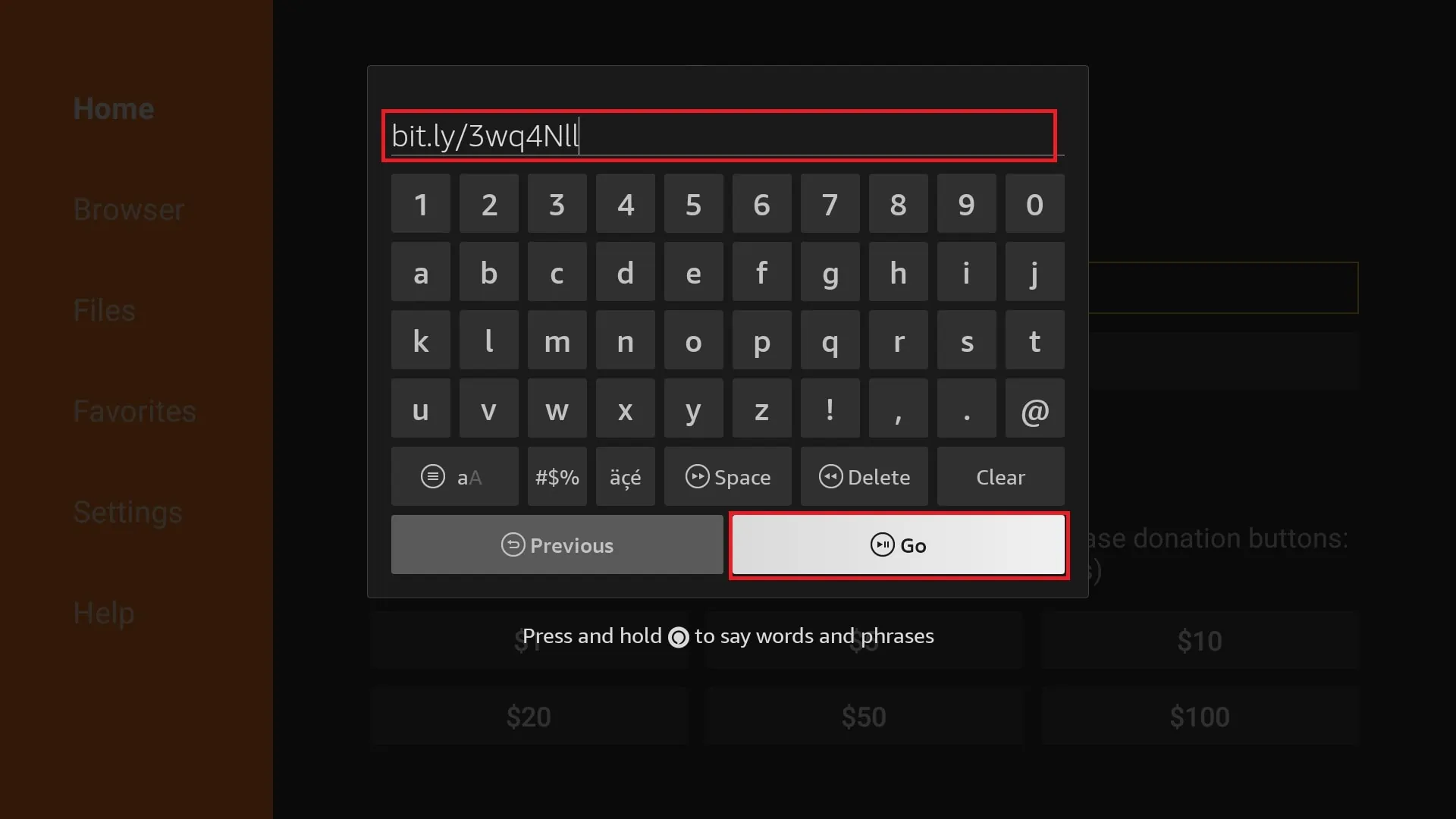
Task: Click the @ symbol key
Action: (x=1034, y=409)
